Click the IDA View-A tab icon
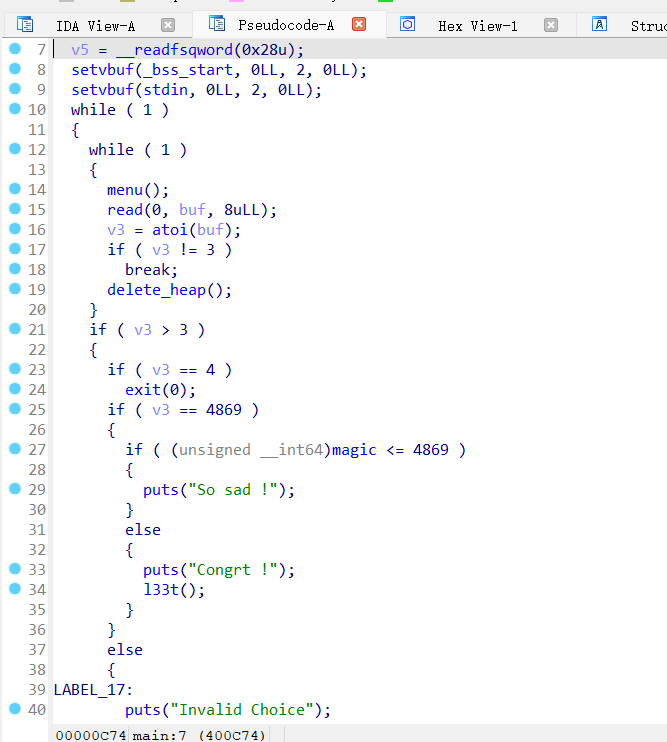This screenshot has height=742, width=667. coord(25,24)
